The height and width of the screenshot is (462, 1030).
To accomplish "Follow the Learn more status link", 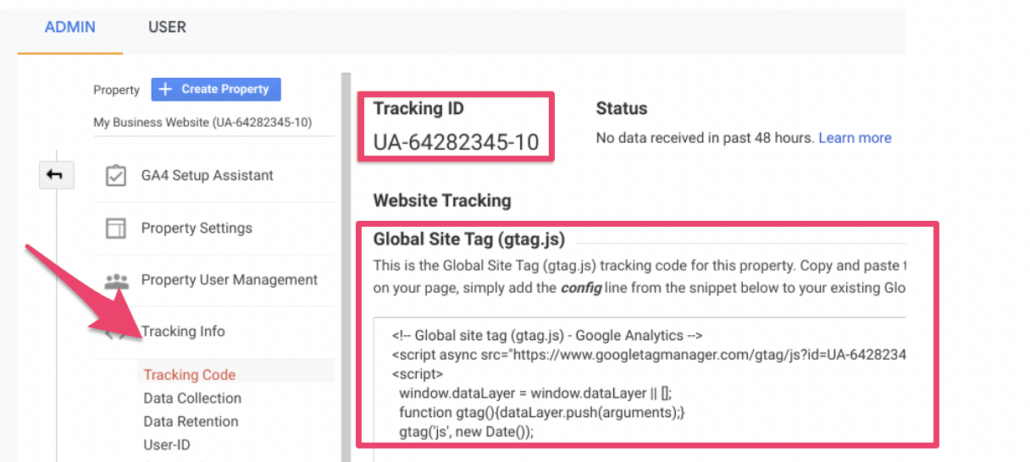I will click(854, 137).
